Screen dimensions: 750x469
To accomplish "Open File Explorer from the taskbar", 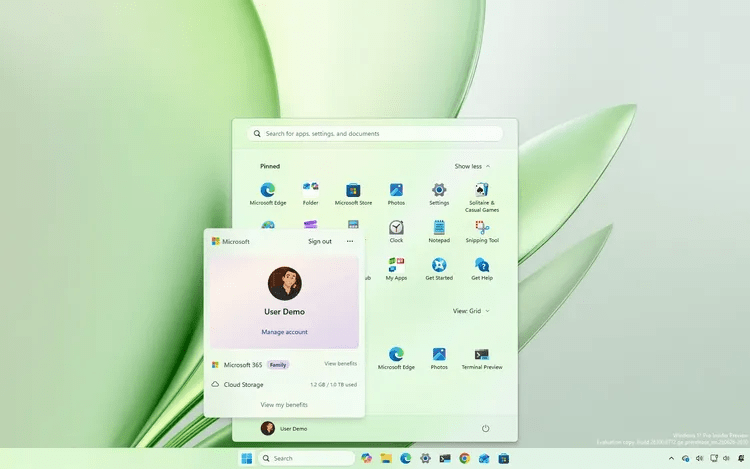I will tap(386, 458).
